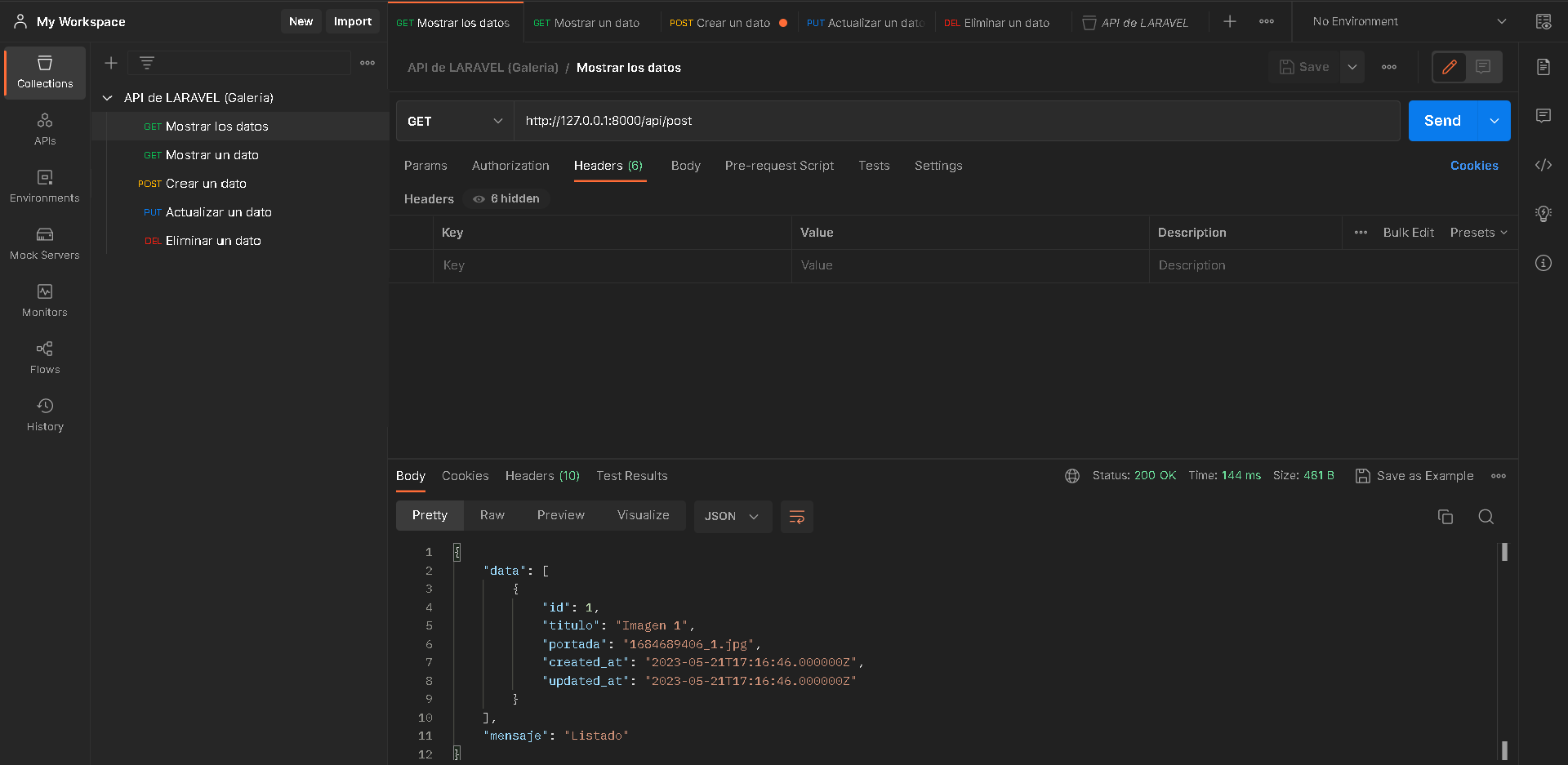Copy the response body with the copy icon
The height and width of the screenshot is (765, 1568).
(x=1445, y=517)
